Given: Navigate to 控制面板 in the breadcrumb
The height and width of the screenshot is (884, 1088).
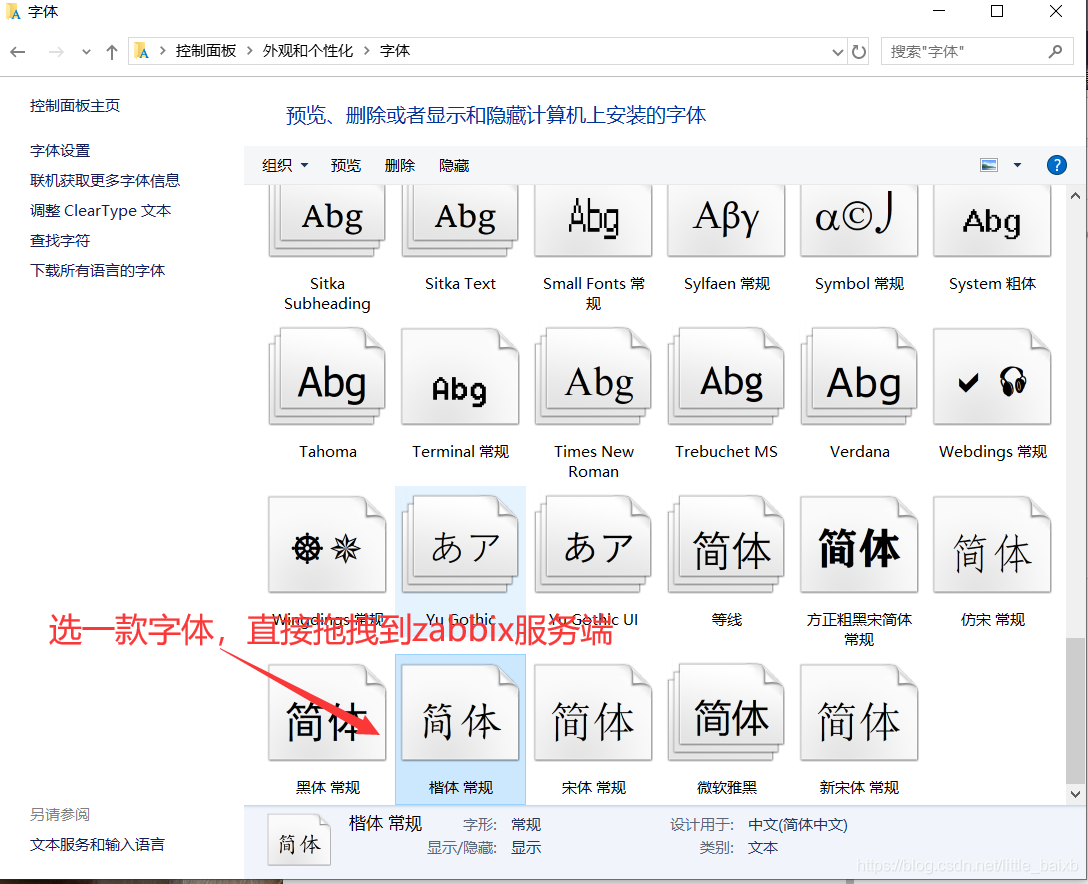Looking at the screenshot, I should 206,50.
